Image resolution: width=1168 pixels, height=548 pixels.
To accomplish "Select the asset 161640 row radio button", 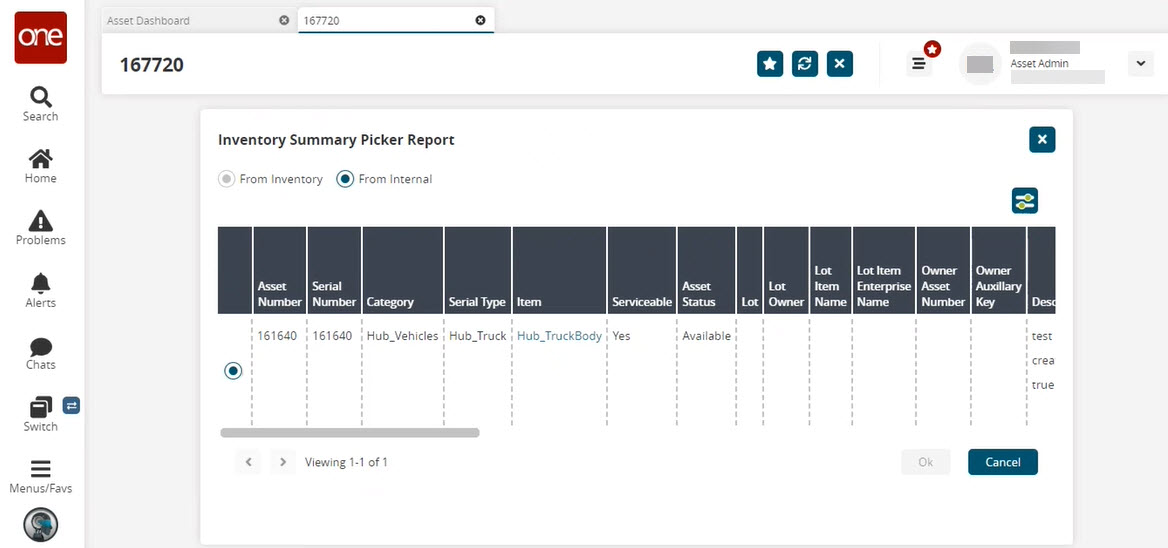I will (233, 371).
